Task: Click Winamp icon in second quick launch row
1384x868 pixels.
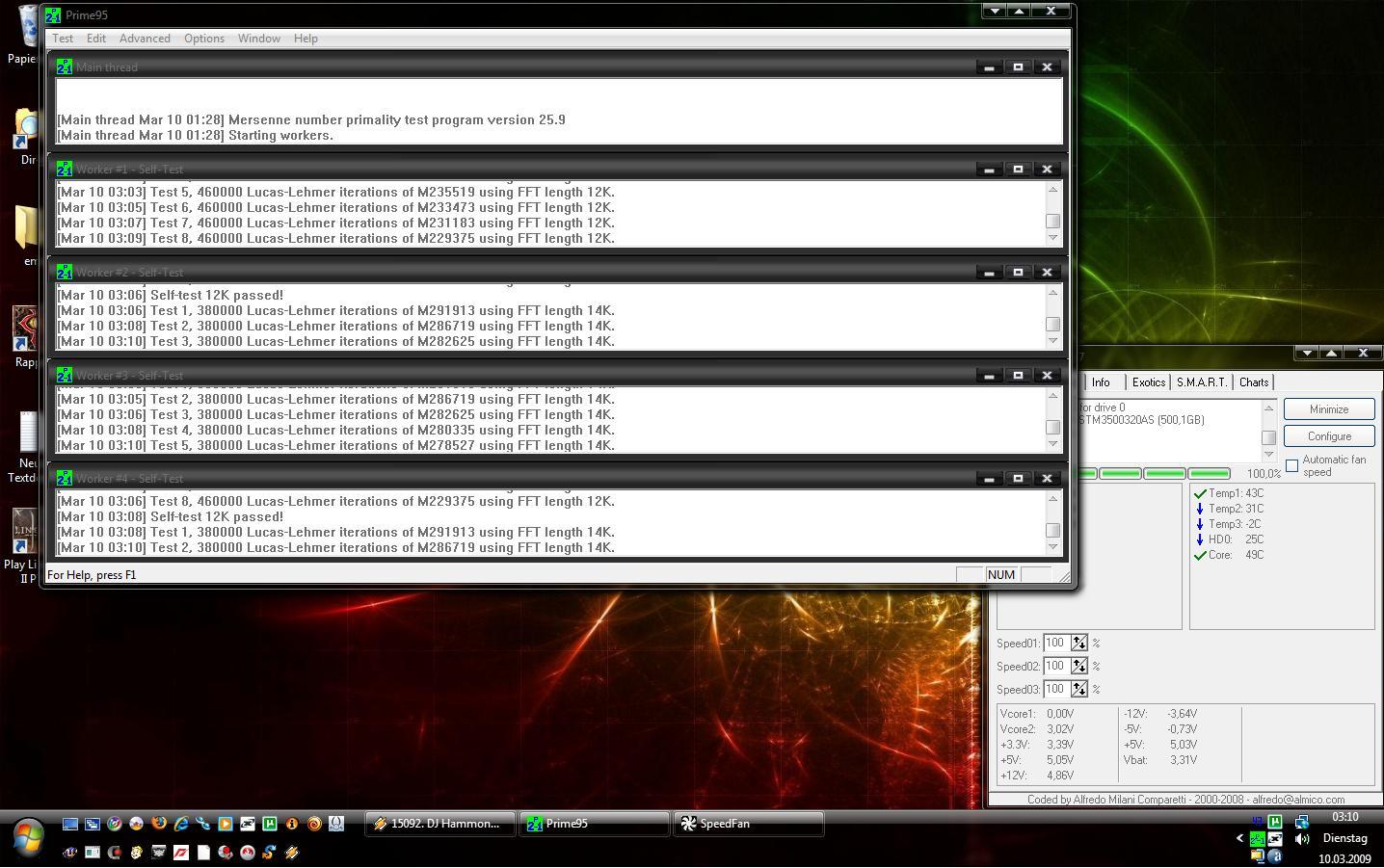Action: pos(292,852)
